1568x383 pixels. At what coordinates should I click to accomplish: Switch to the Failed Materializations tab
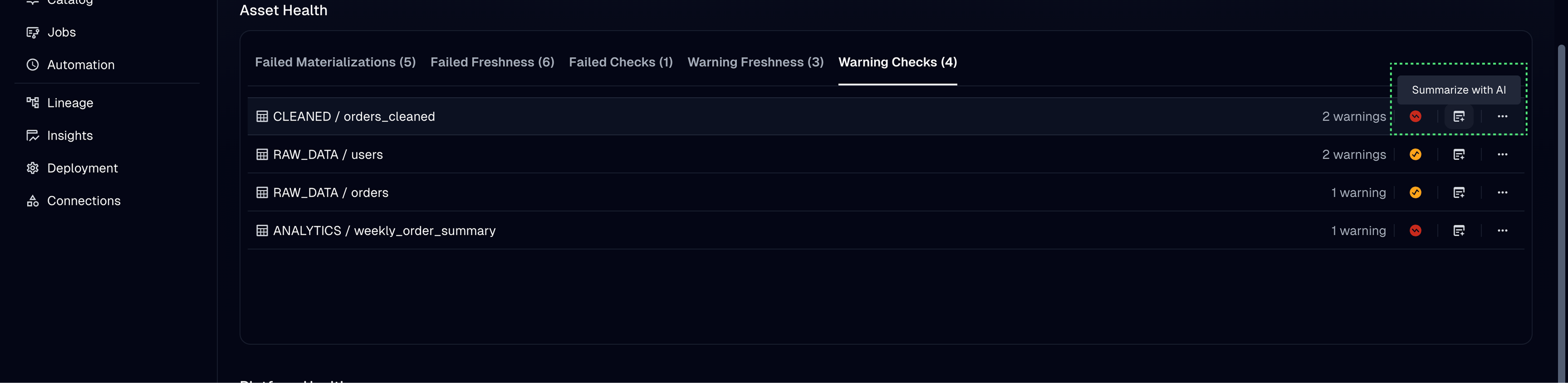[335, 61]
